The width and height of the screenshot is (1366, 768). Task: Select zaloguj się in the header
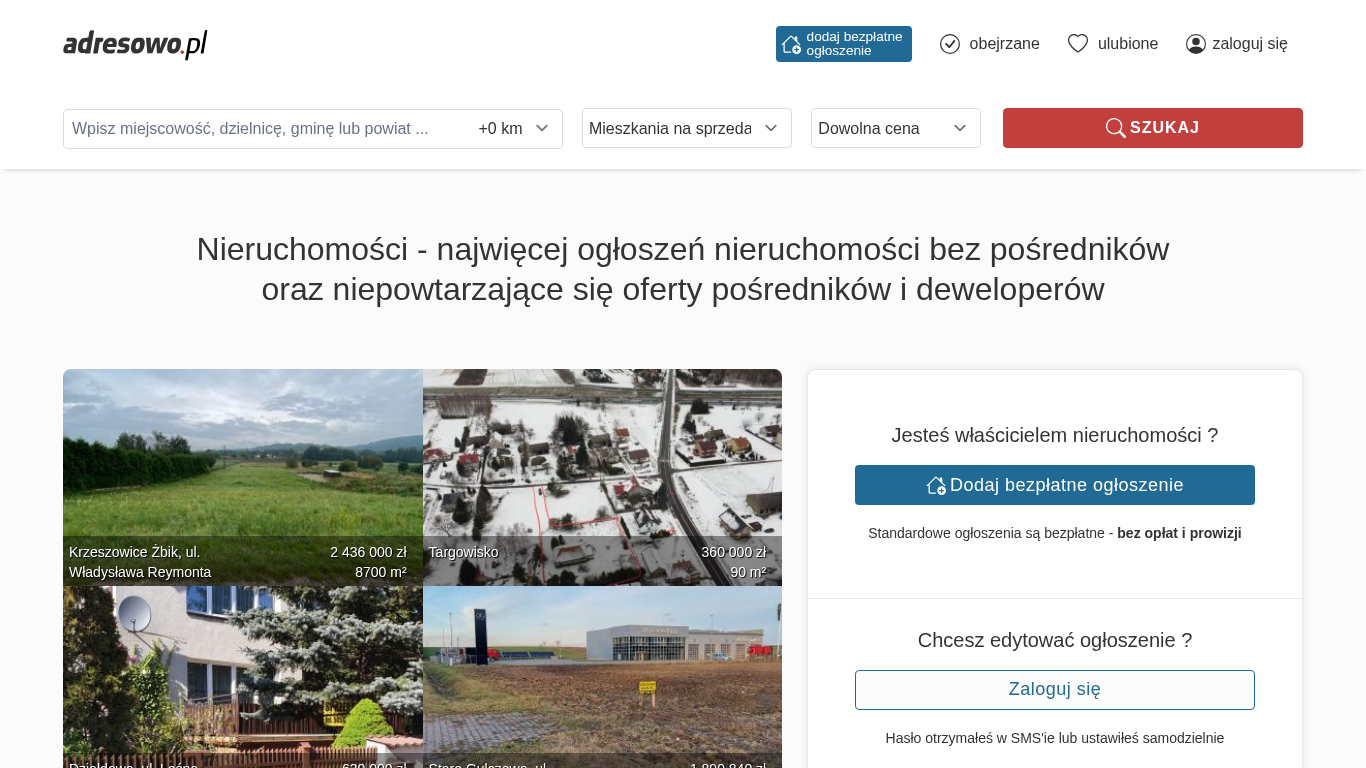tap(1249, 44)
